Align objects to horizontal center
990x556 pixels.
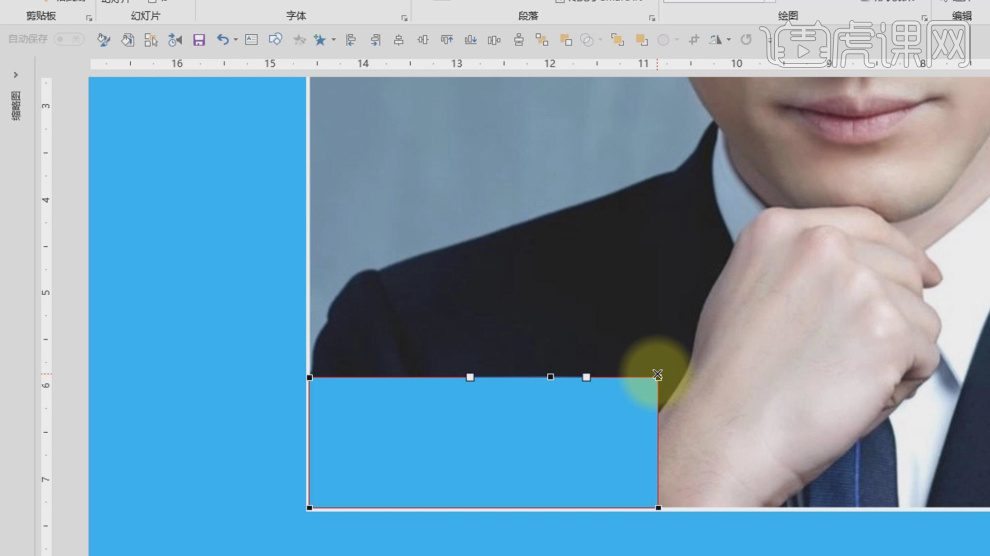pyautogui.click(x=398, y=40)
